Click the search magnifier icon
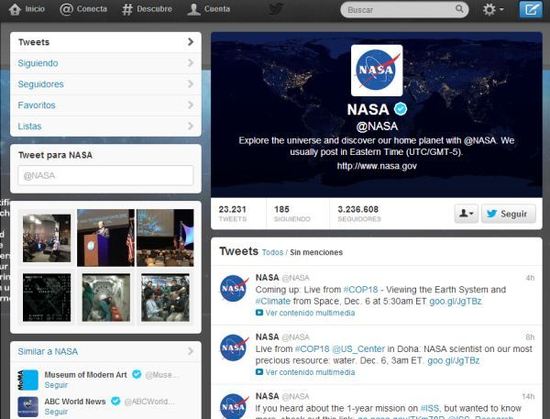The image size is (550, 419). point(459,8)
